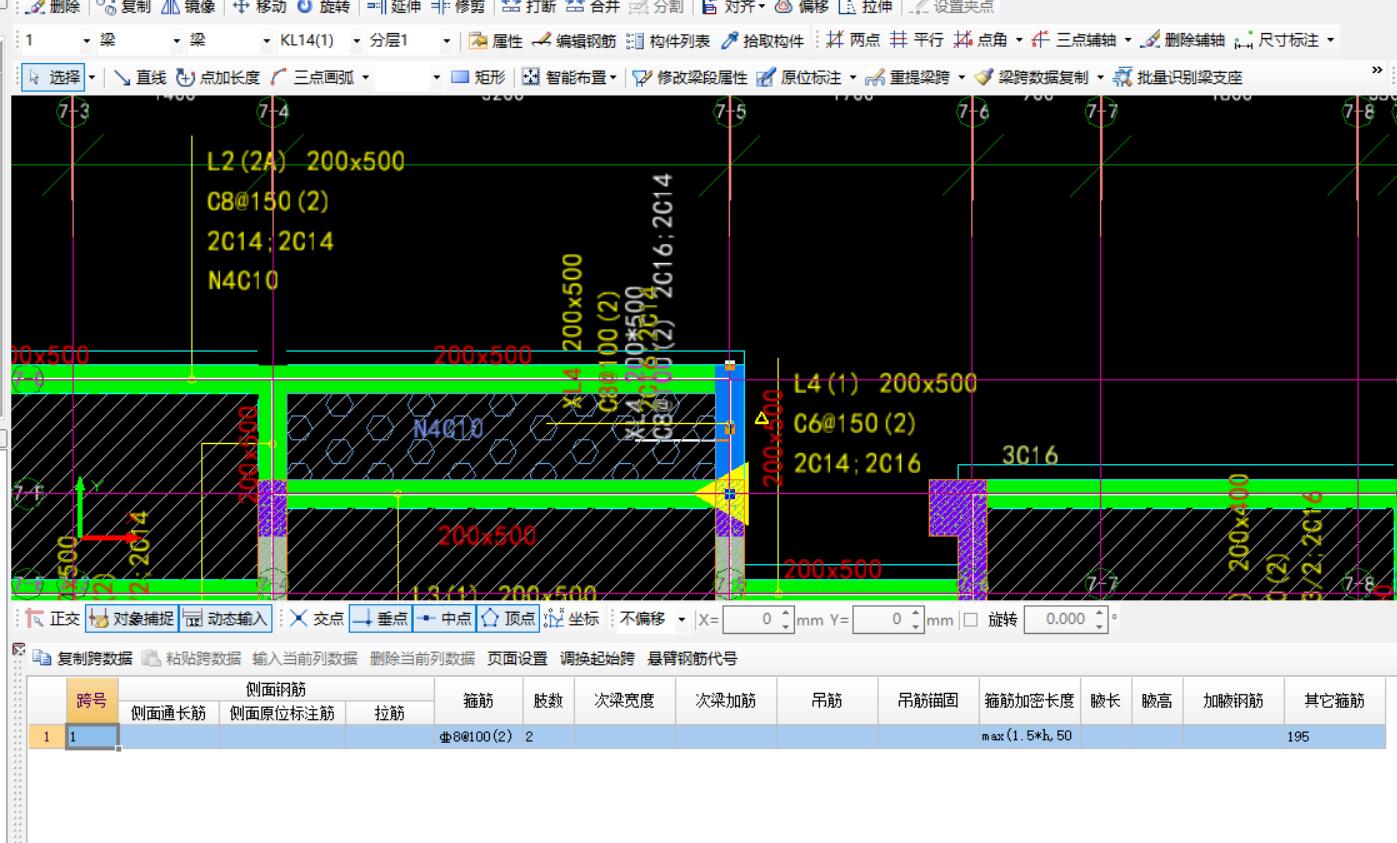
Task: Click the X offset input field
Action: click(750, 619)
